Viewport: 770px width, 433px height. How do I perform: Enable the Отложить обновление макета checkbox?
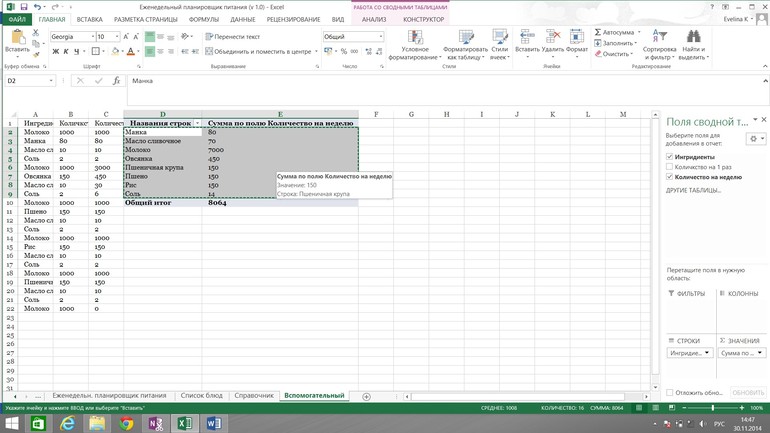(x=670, y=393)
